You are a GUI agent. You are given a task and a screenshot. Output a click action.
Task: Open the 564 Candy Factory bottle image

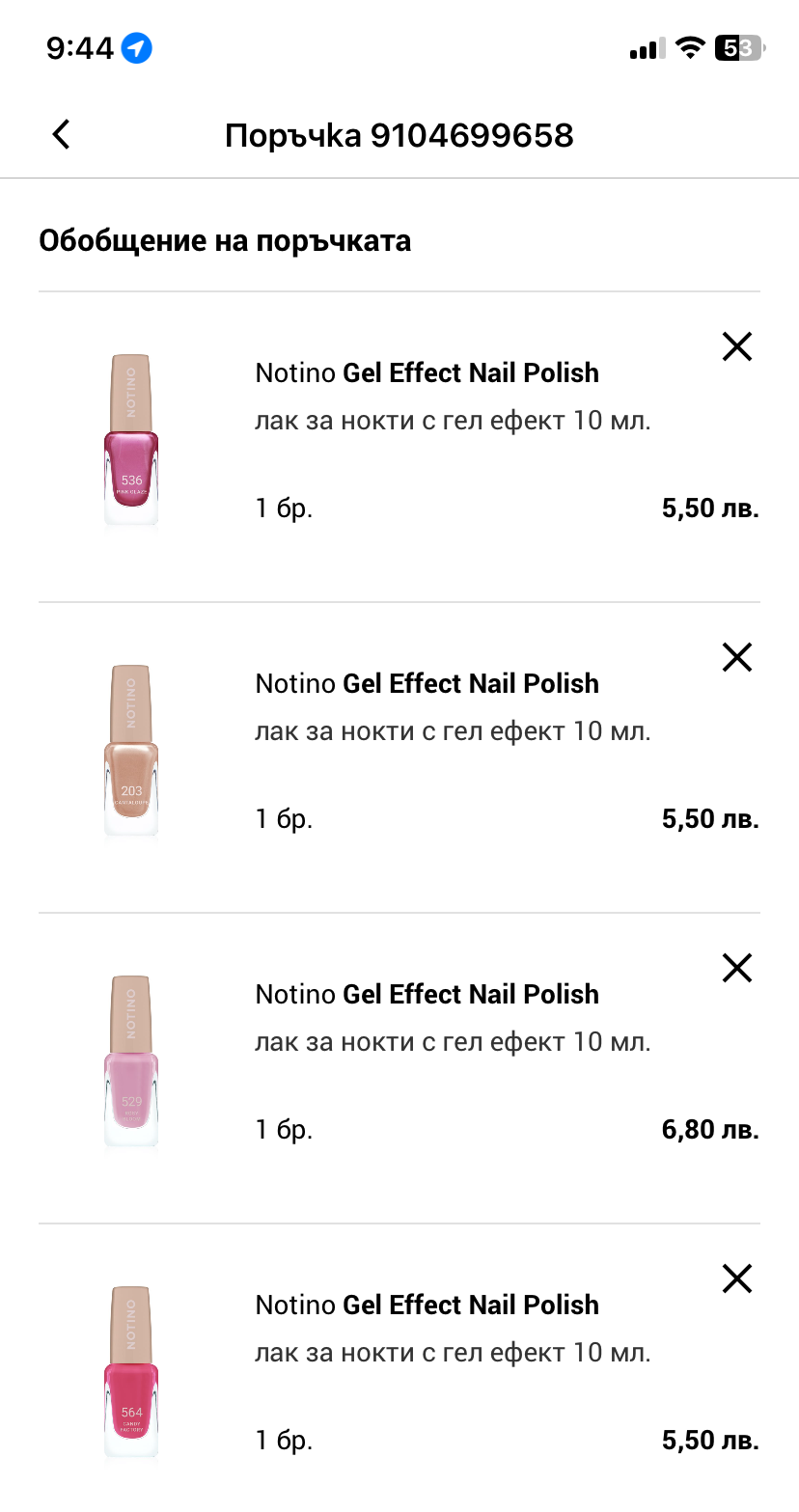point(131,1374)
